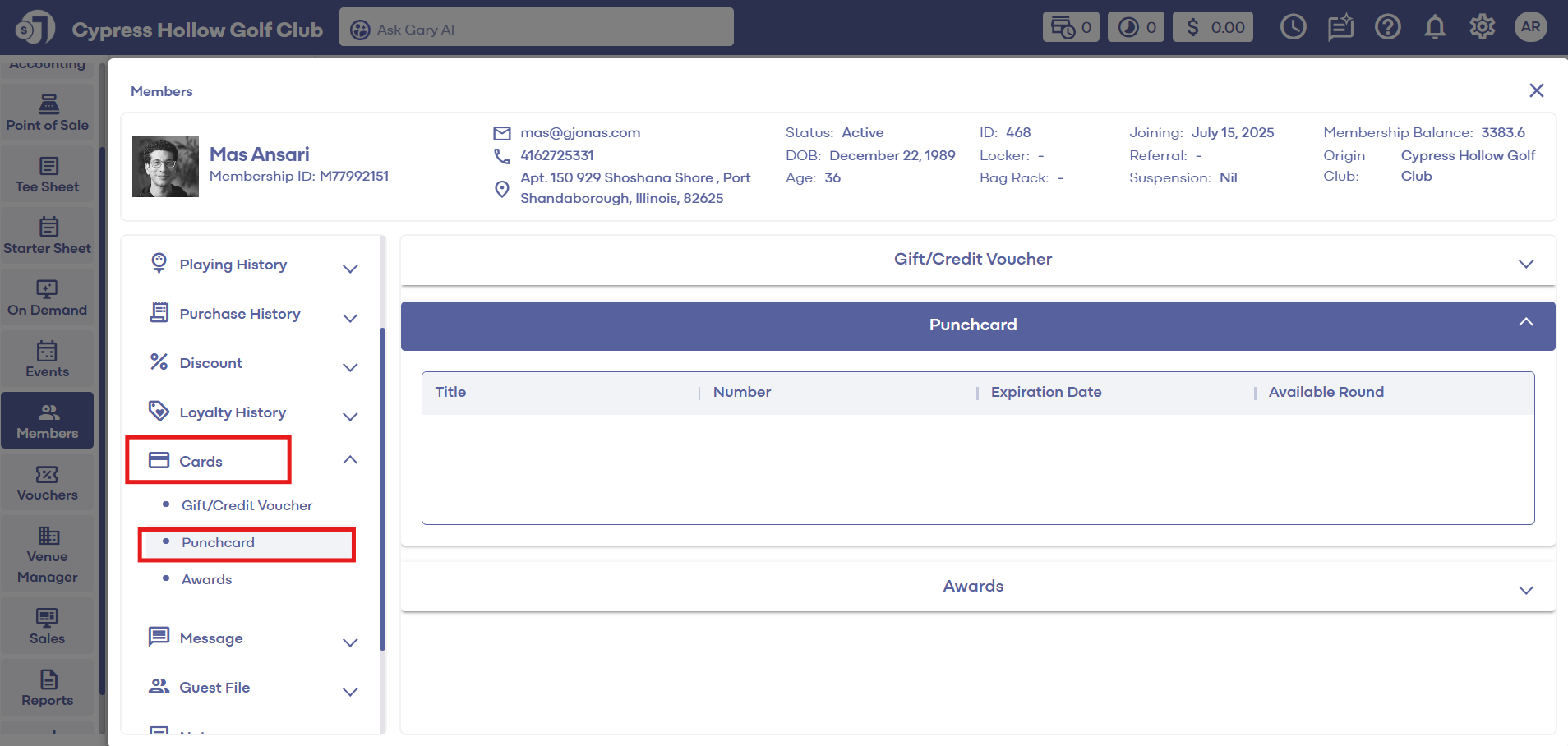
Task: Click the help question mark icon
Action: (x=1387, y=27)
